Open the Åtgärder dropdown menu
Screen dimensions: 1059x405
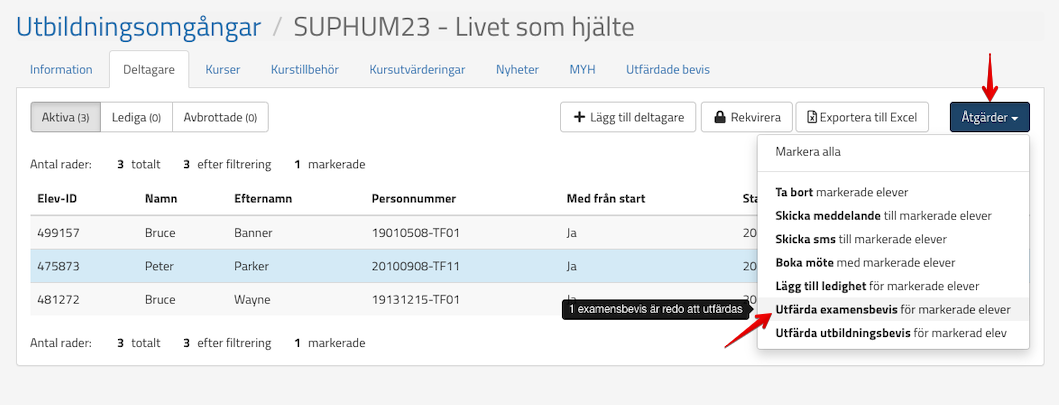click(x=989, y=117)
